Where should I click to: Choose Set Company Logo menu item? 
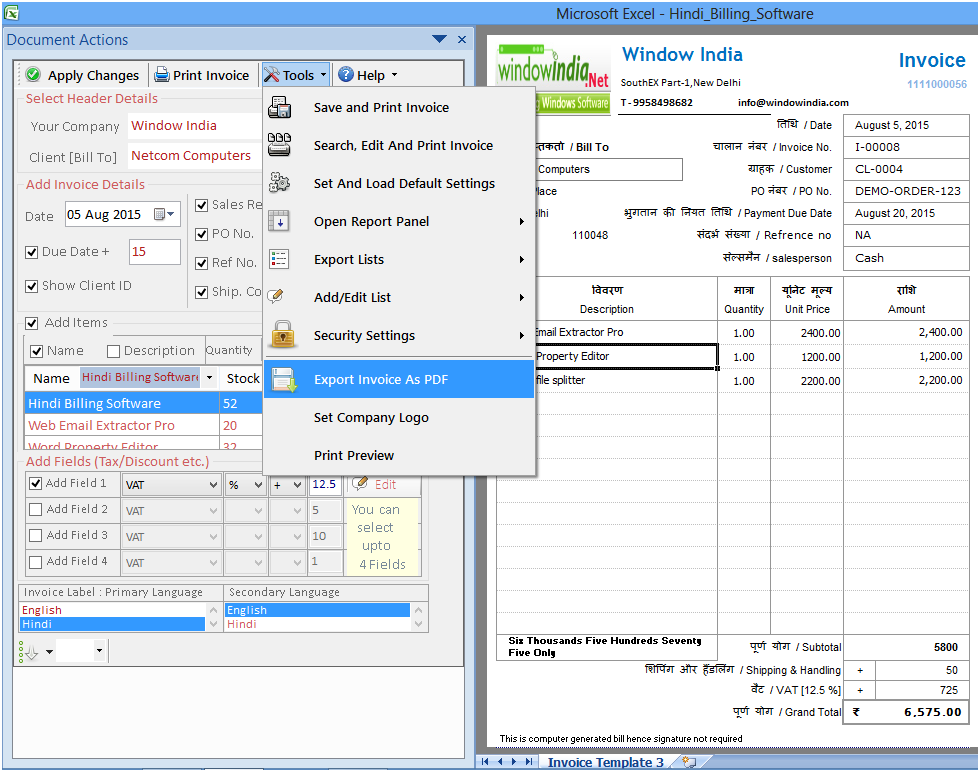(x=399, y=417)
